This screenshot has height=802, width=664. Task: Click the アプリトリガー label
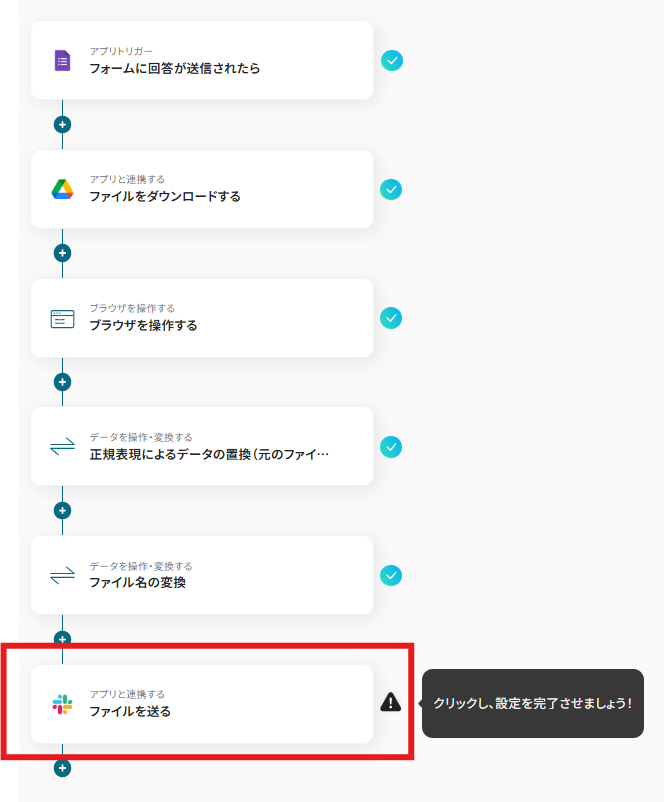pyautogui.click(x=121, y=51)
